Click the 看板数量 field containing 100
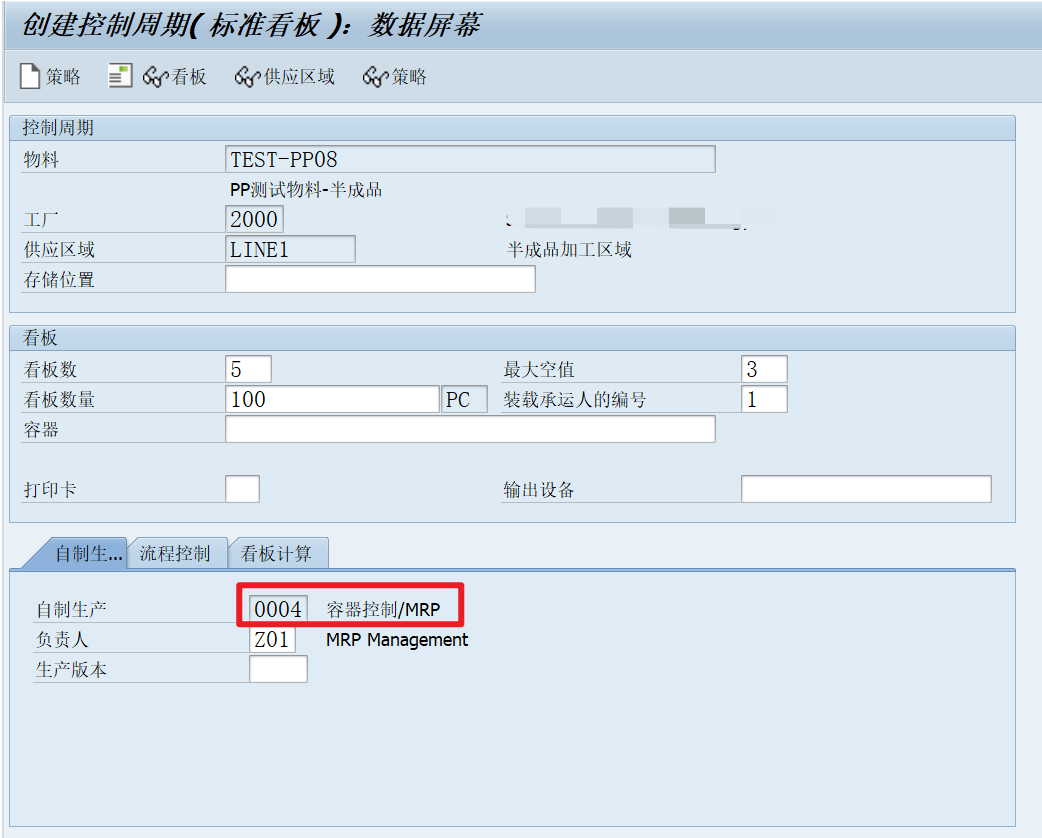Image resolution: width=1042 pixels, height=838 pixels. tap(330, 398)
